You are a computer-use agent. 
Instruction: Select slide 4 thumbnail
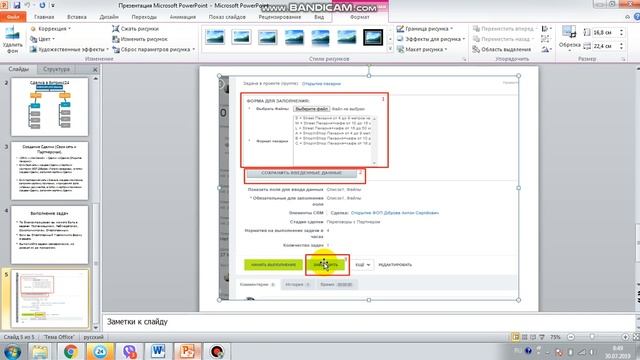pyautogui.click(x=49, y=235)
